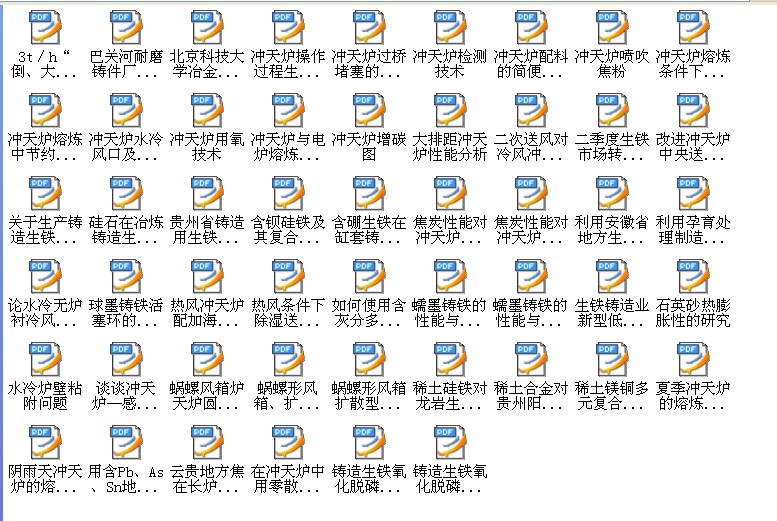Click file name 硅石在冶炼铸造生...
This screenshot has width=777, height=521.
126,230
